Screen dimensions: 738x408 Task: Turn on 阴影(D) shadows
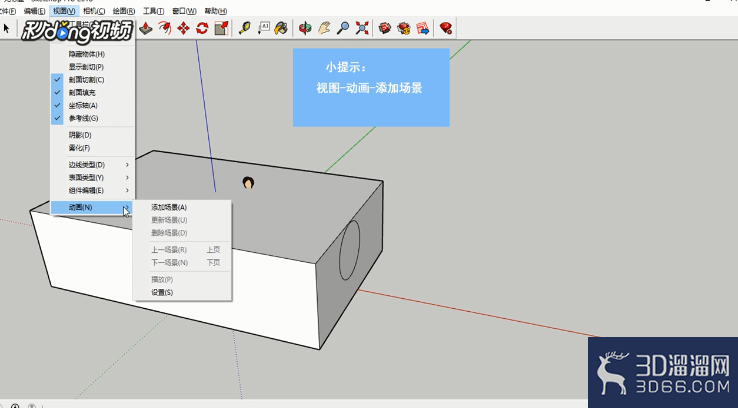pos(92,135)
